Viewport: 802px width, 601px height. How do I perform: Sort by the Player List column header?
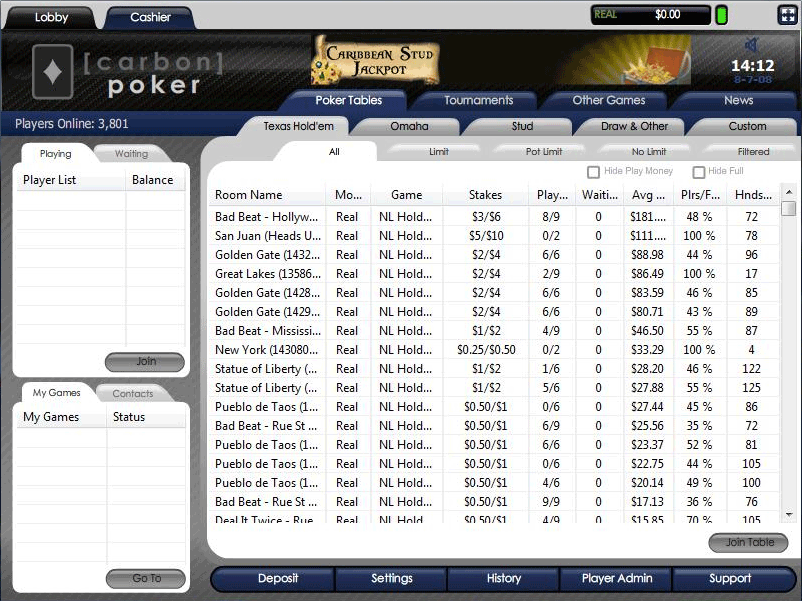71,180
